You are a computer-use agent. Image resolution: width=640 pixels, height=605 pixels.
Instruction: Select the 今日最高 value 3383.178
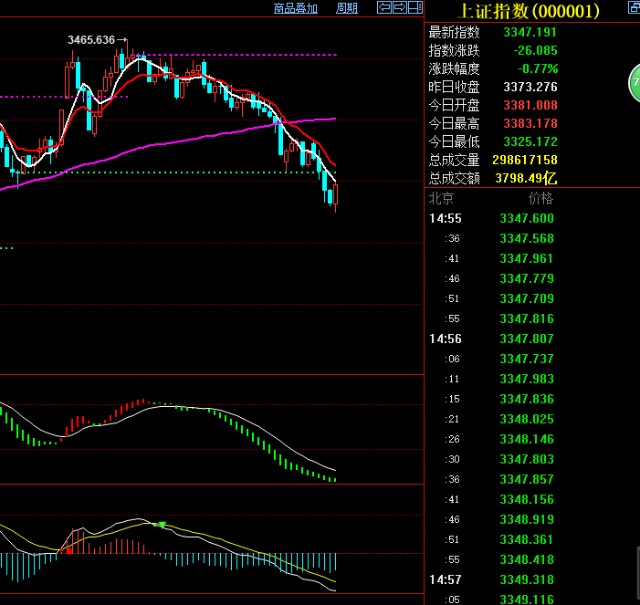point(529,124)
